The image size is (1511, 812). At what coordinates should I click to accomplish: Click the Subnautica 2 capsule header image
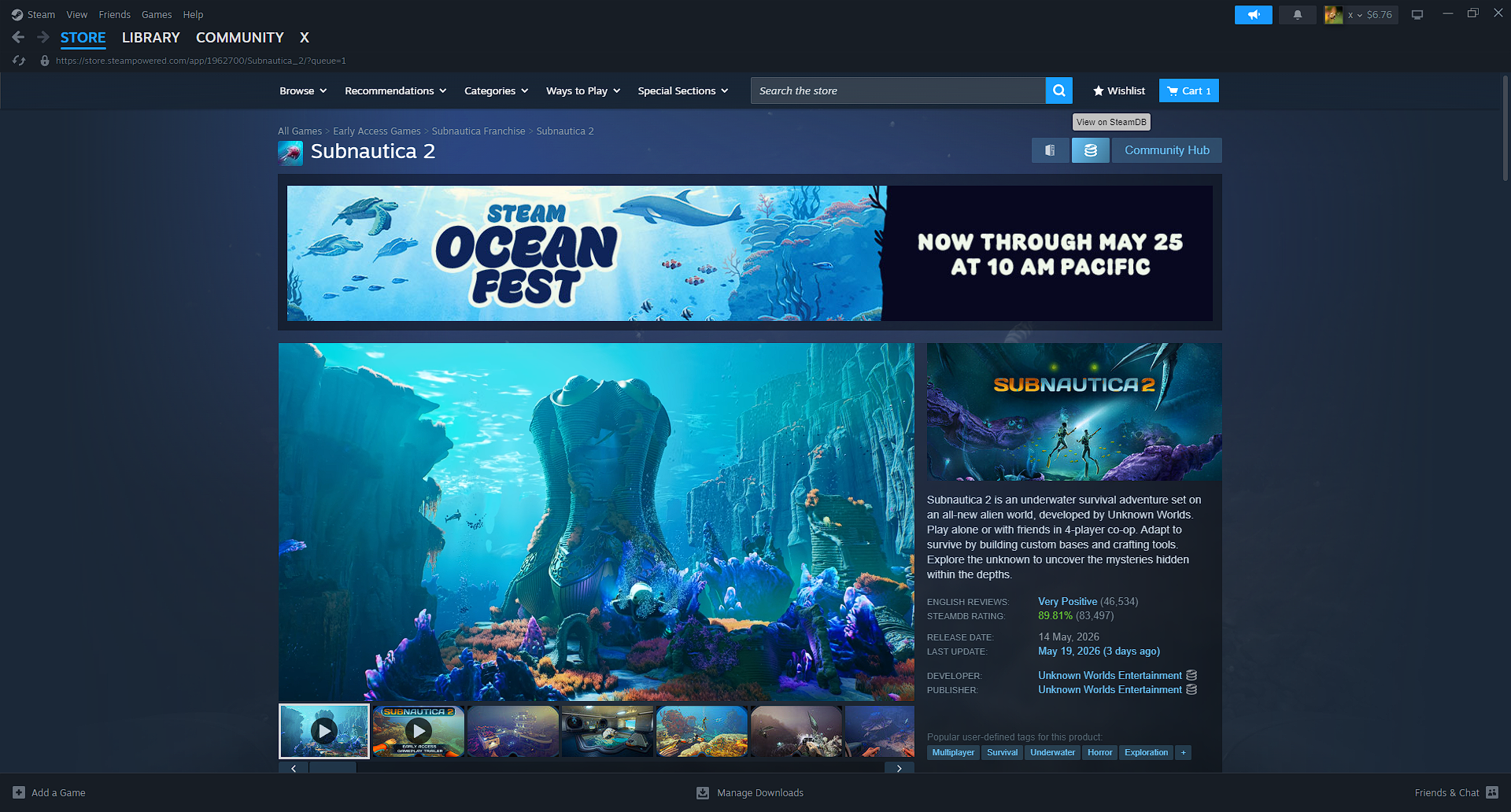[x=1074, y=412]
